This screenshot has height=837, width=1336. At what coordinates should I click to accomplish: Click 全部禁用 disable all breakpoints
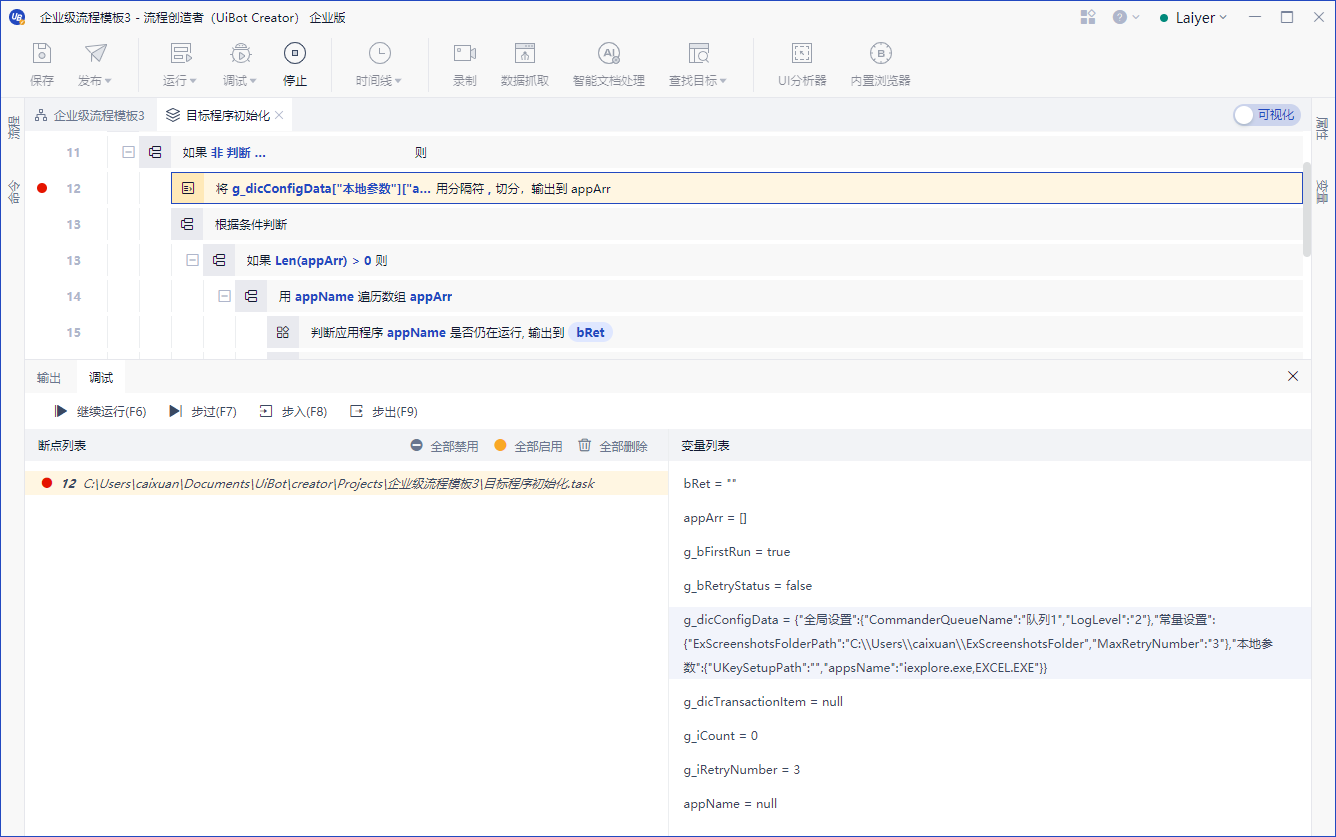[x=444, y=446]
